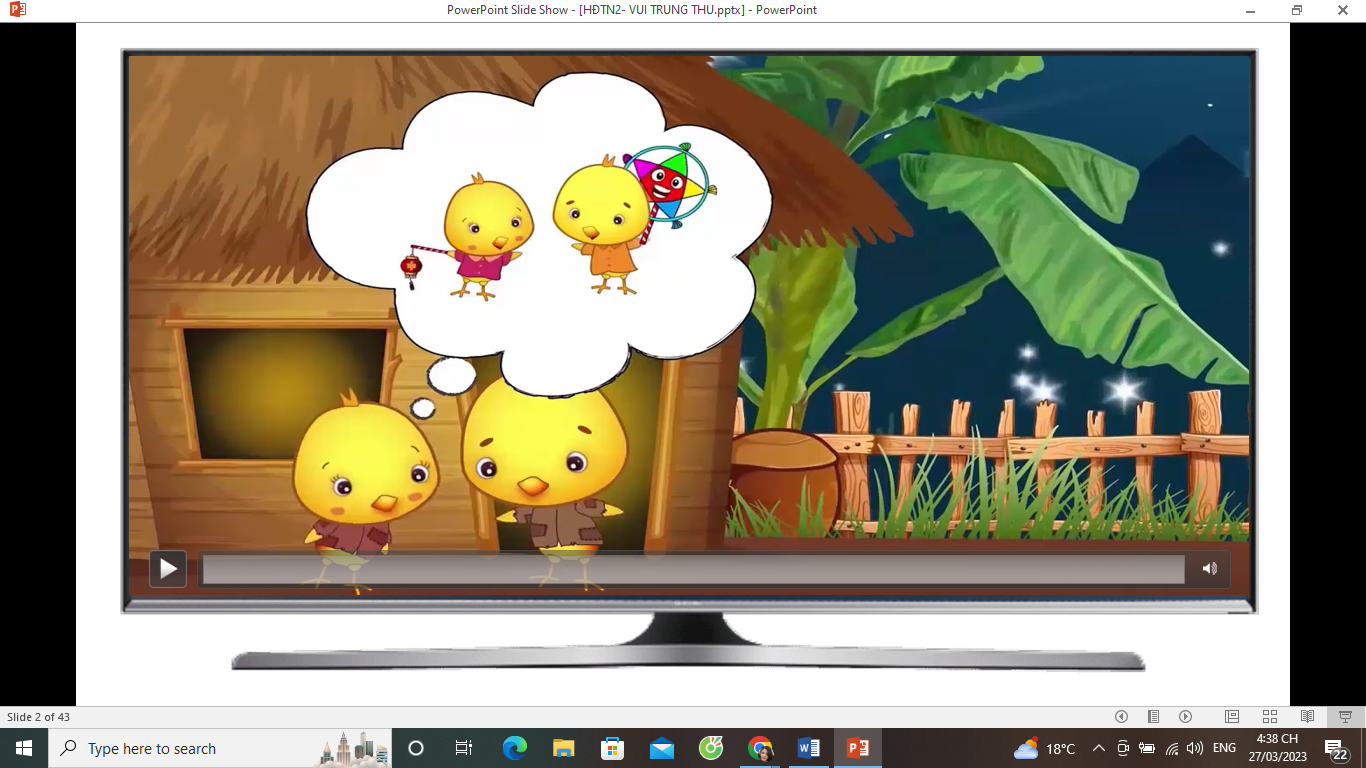
Task: Open the slide show menu icon
Action: click(x=1153, y=717)
